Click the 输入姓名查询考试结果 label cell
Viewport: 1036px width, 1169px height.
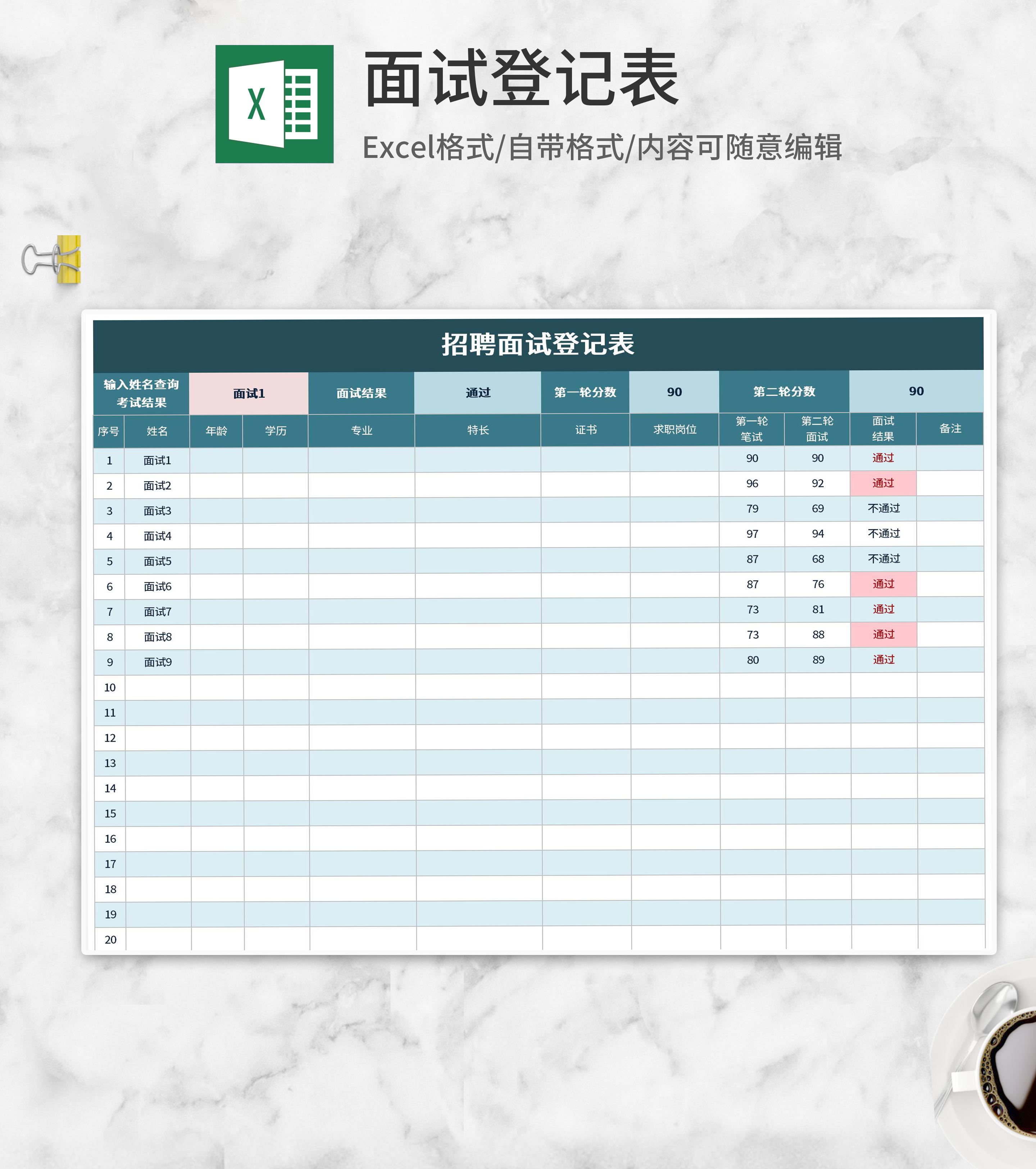coord(141,394)
